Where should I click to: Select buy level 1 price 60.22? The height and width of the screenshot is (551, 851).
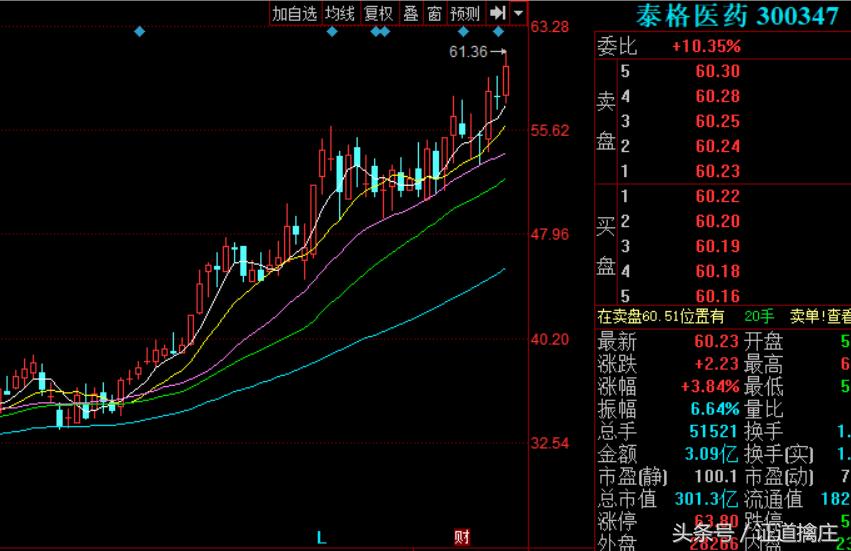(x=717, y=196)
